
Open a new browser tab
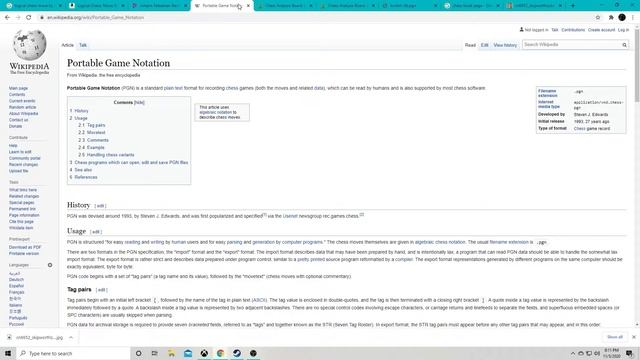click(573, 6)
